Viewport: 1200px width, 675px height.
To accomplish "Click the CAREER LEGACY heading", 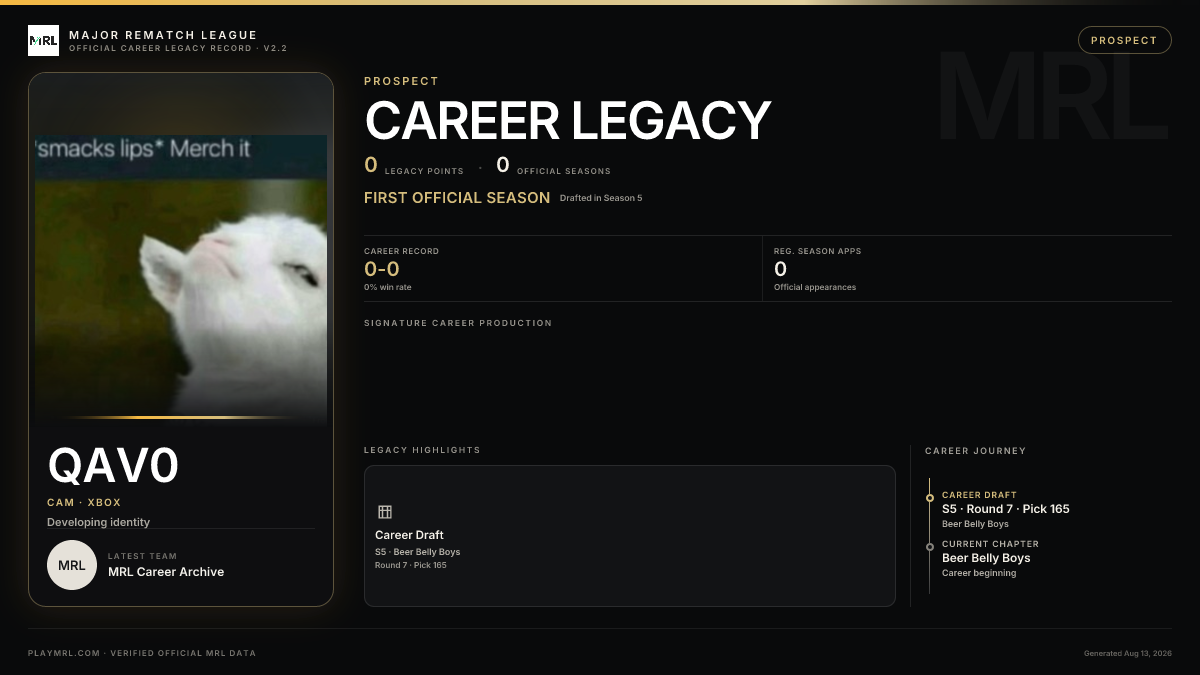I will coord(568,121).
